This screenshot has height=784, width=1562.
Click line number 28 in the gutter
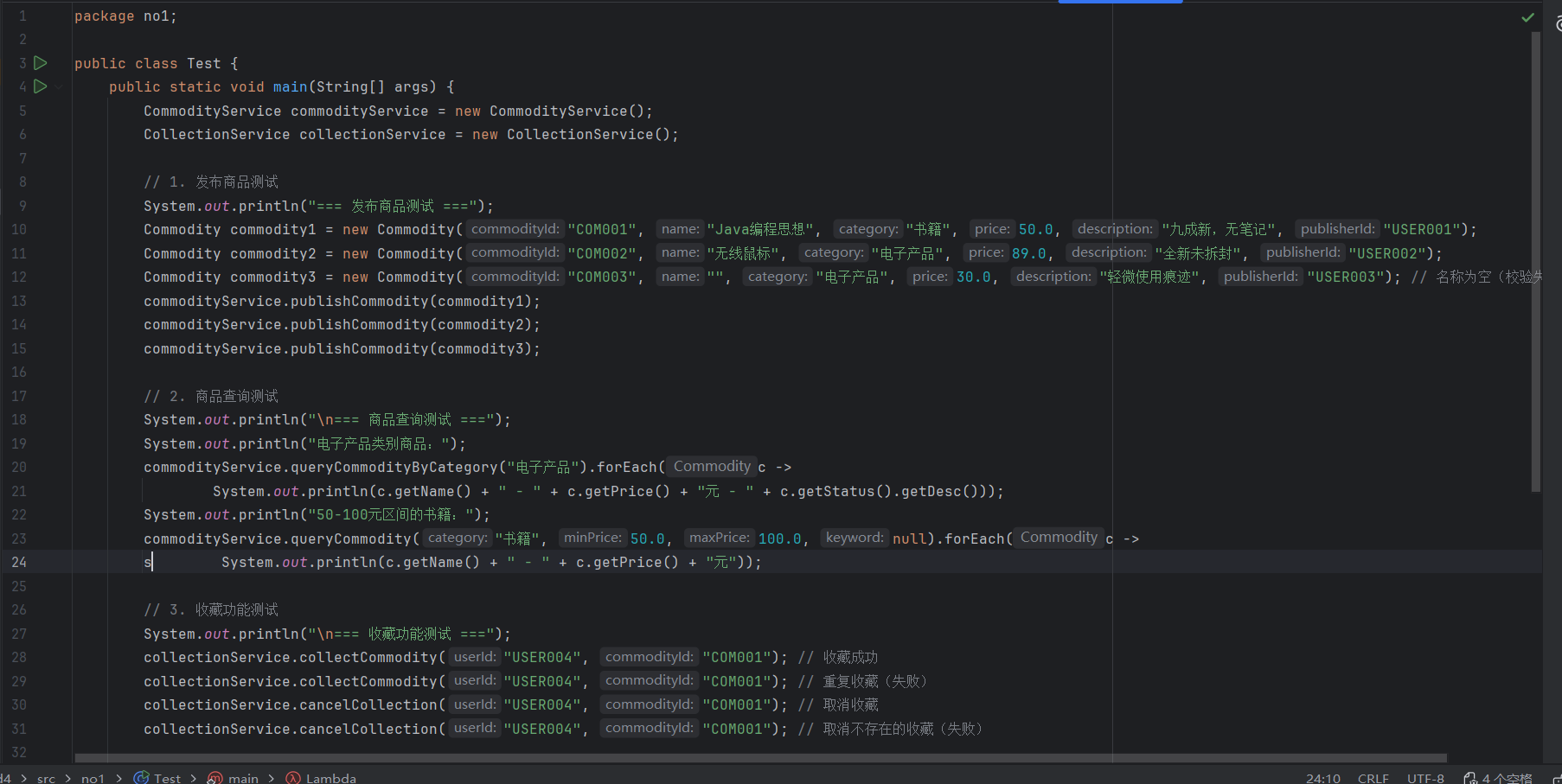[19, 657]
